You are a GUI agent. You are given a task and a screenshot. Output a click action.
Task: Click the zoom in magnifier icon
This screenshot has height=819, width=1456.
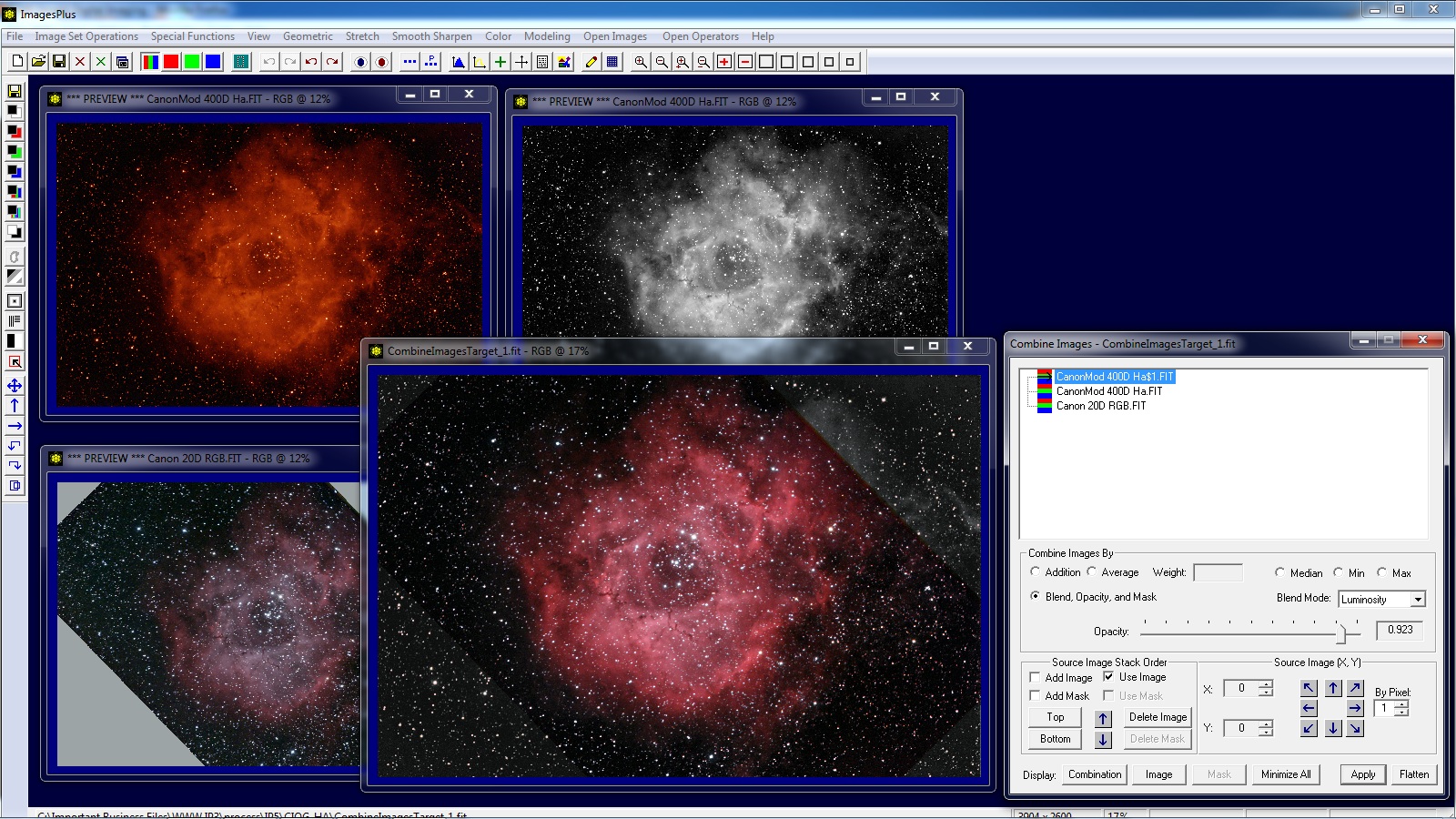[x=641, y=62]
